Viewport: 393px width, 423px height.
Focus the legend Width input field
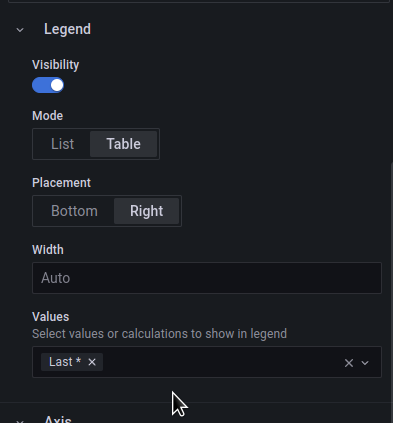pyautogui.click(x=207, y=278)
